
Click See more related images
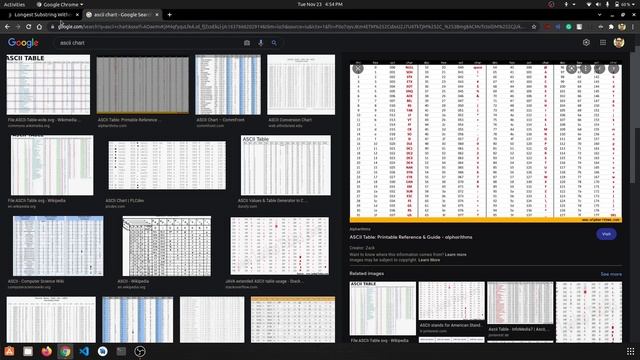pos(611,274)
